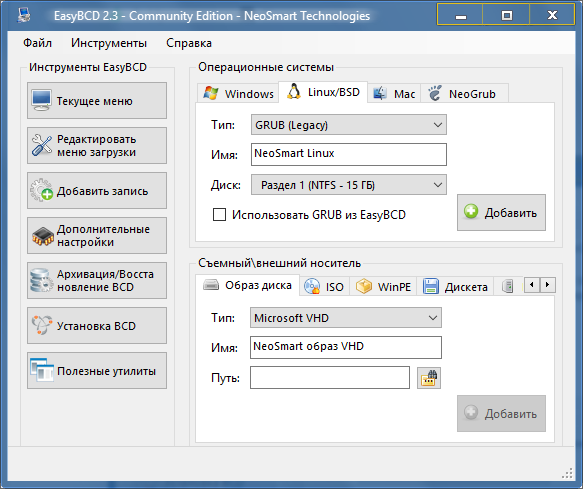
Task: Switch to the Windows tab
Action: [238, 93]
